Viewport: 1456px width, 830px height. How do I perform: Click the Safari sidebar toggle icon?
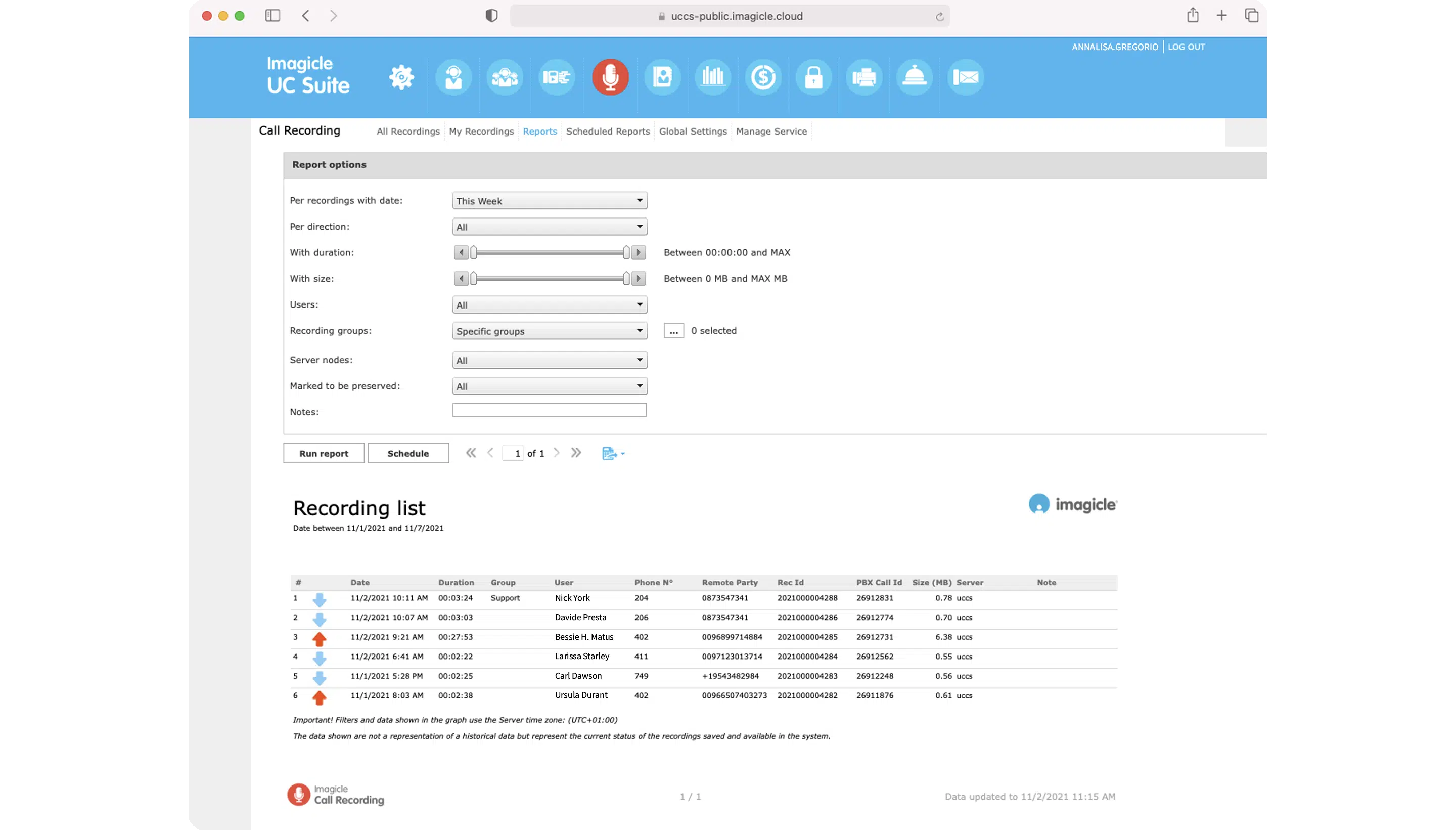273,16
